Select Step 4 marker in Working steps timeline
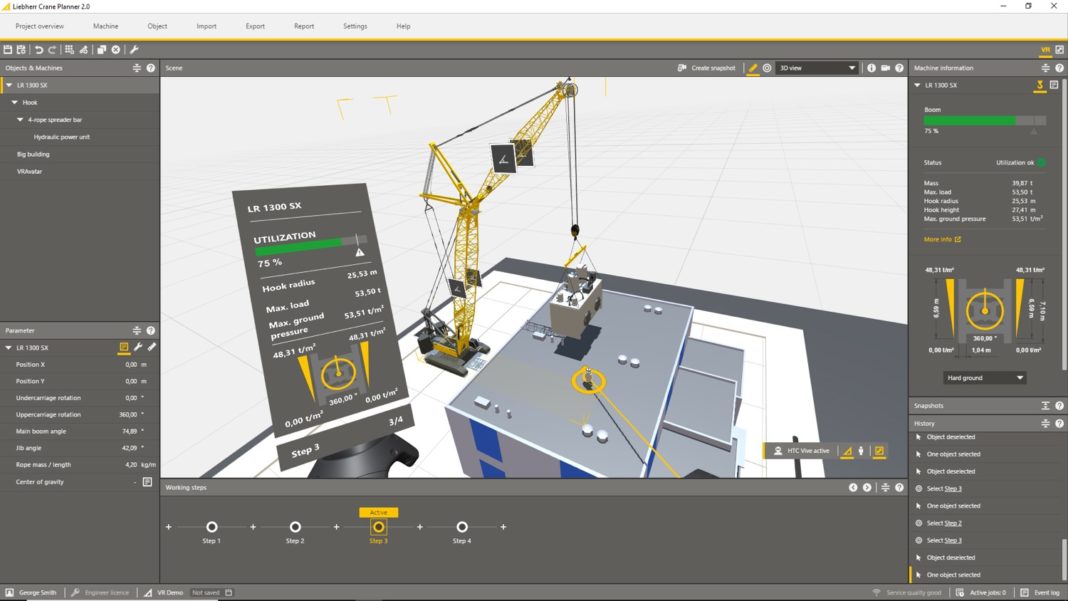 pos(461,525)
